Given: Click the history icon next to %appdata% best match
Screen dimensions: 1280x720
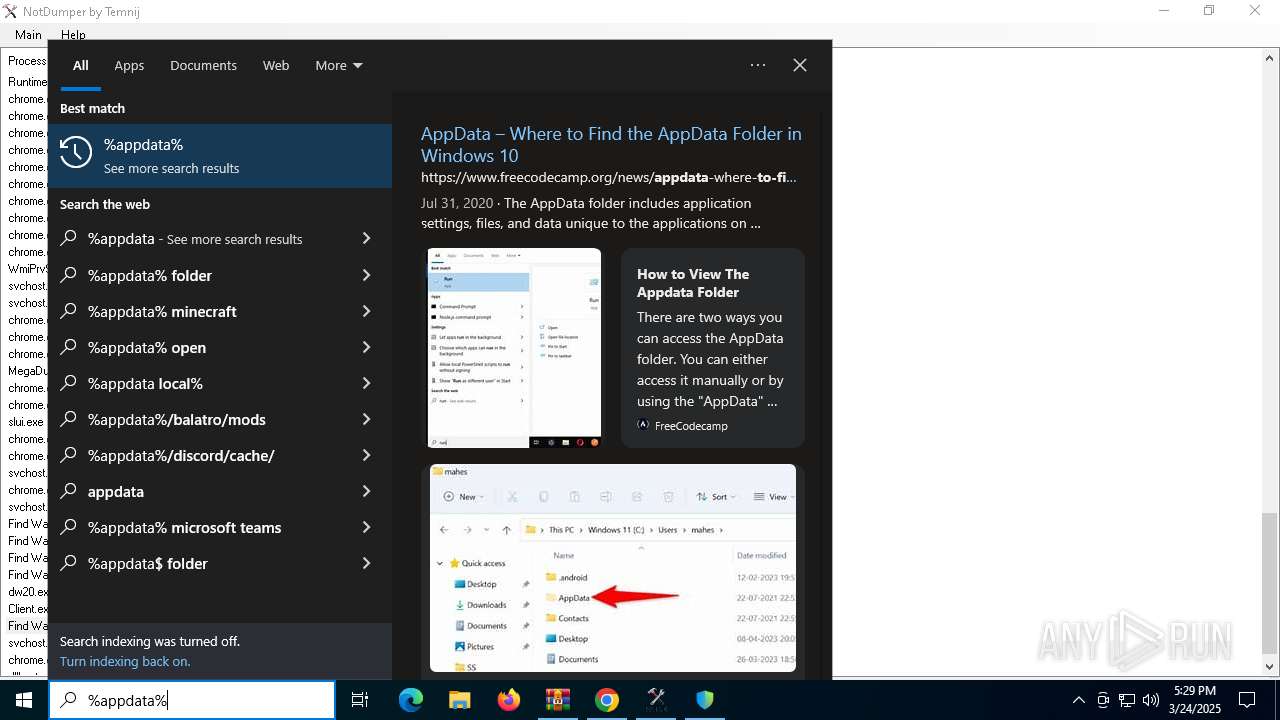Looking at the screenshot, I should coord(76,152).
